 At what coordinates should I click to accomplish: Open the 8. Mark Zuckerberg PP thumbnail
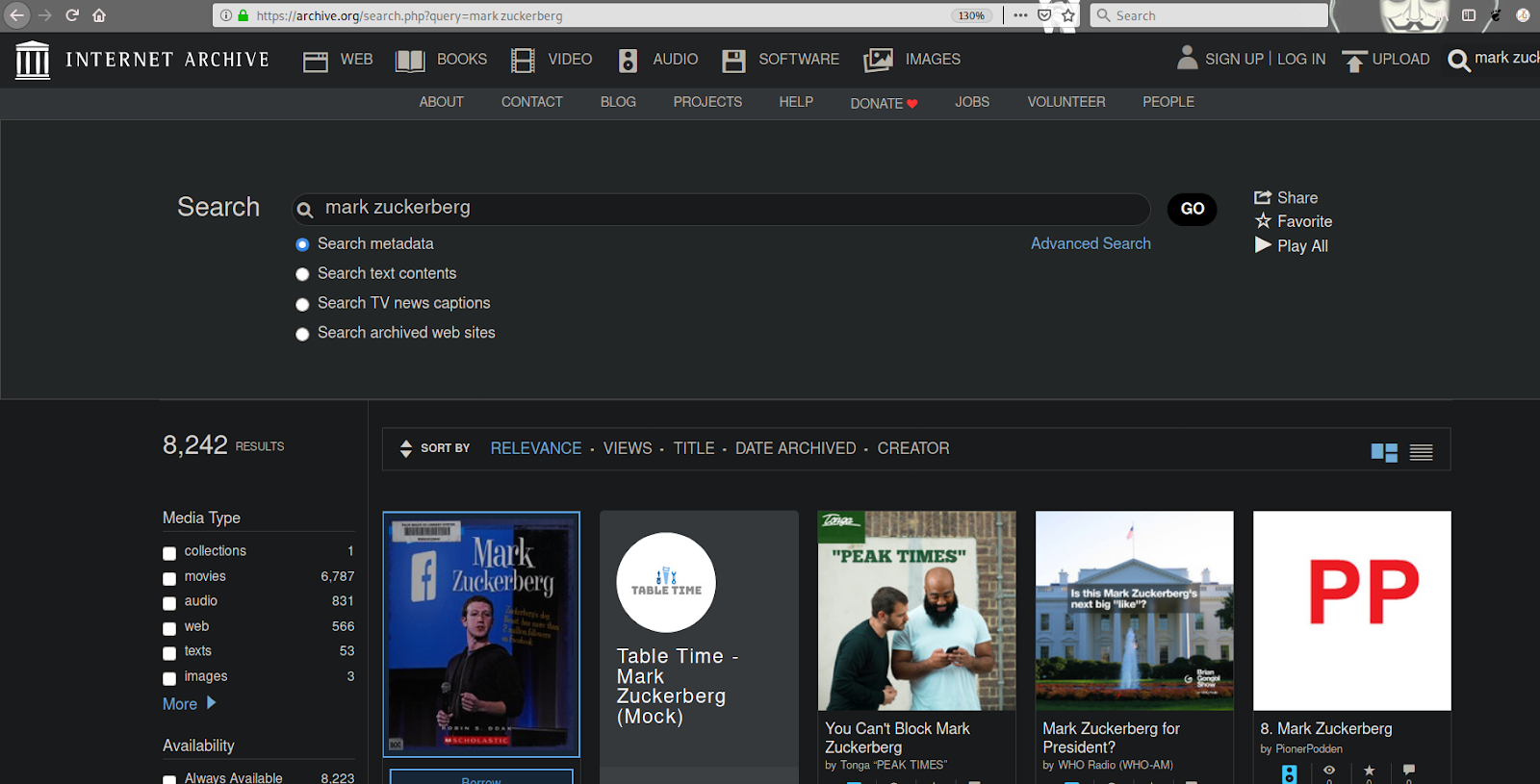point(1352,611)
